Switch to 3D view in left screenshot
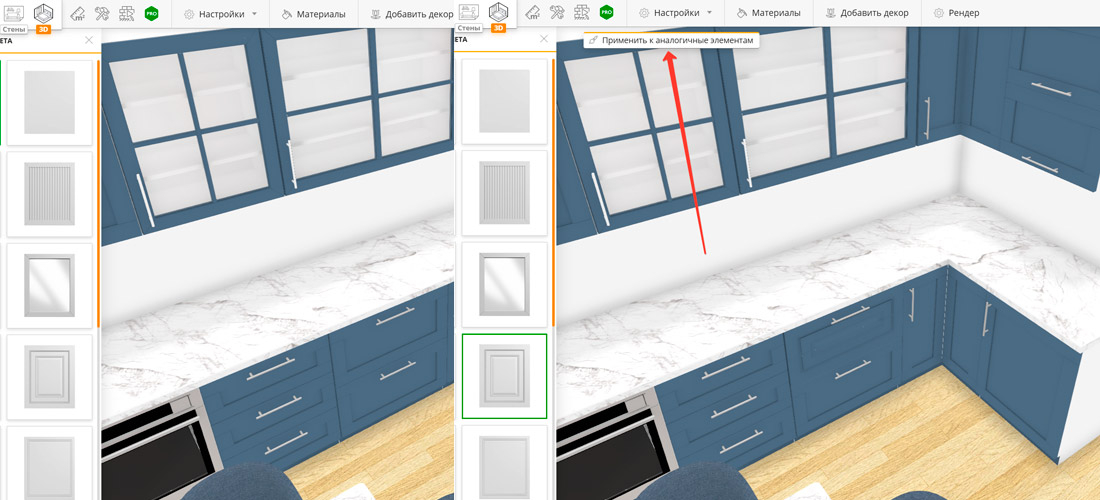The width and height of the screenshot is (1100, 500). [43, 12]
